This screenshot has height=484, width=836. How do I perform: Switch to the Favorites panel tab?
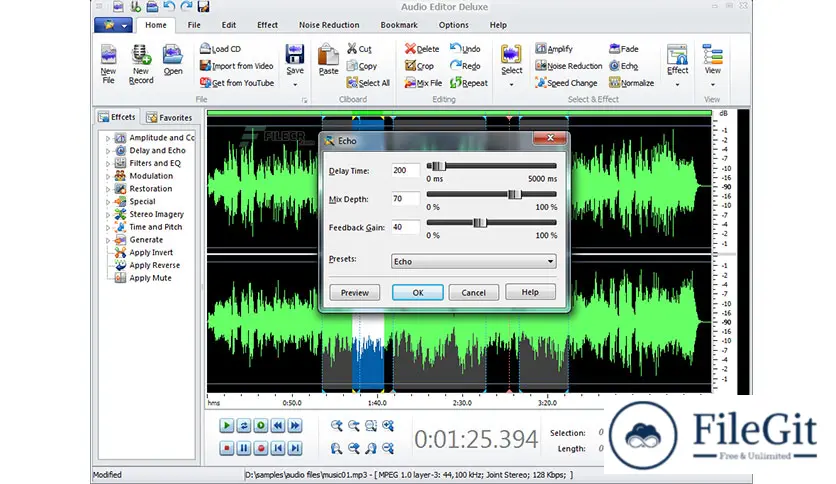169,117
